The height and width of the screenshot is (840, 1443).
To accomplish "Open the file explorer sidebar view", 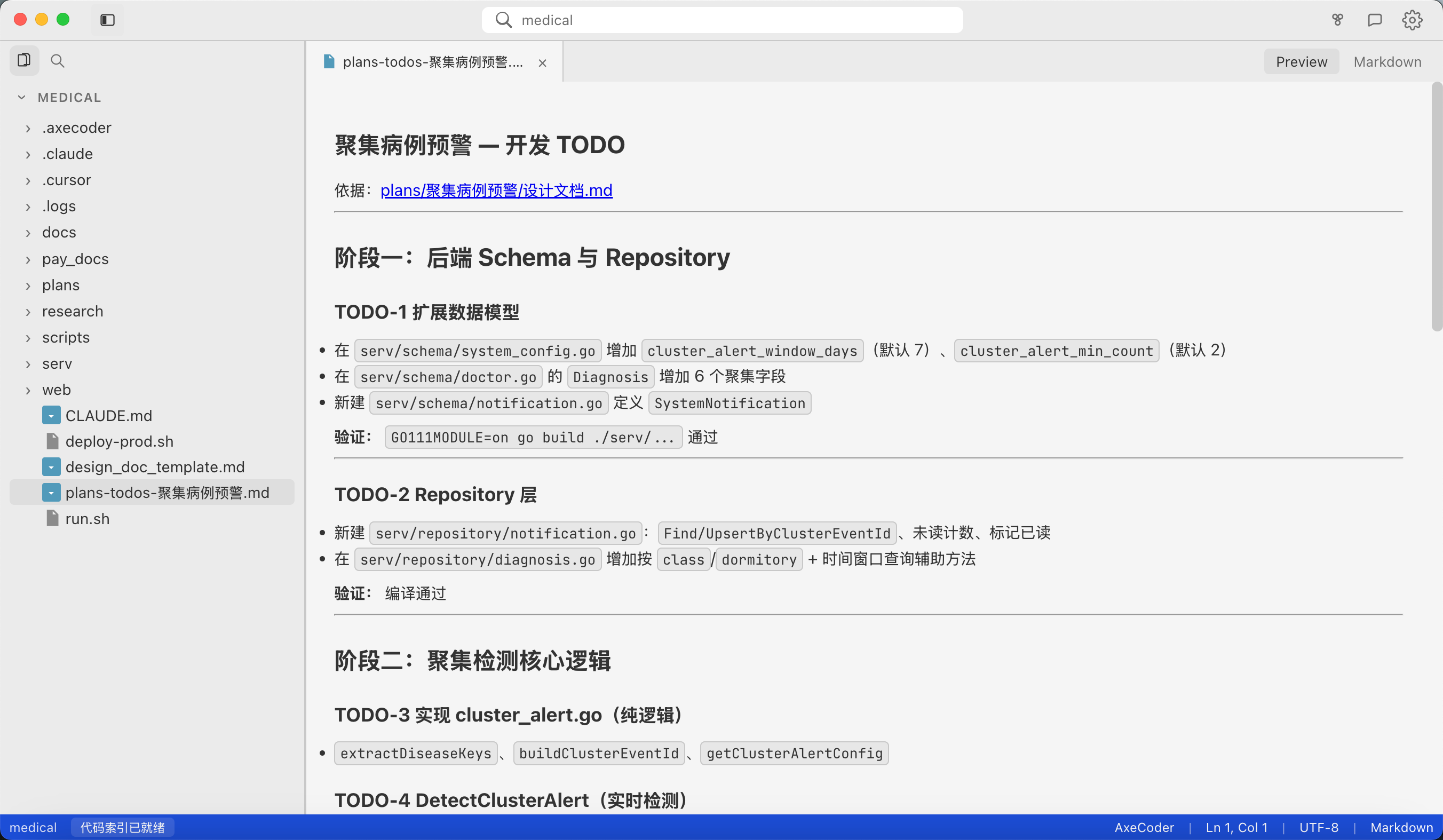I will 24,60.
